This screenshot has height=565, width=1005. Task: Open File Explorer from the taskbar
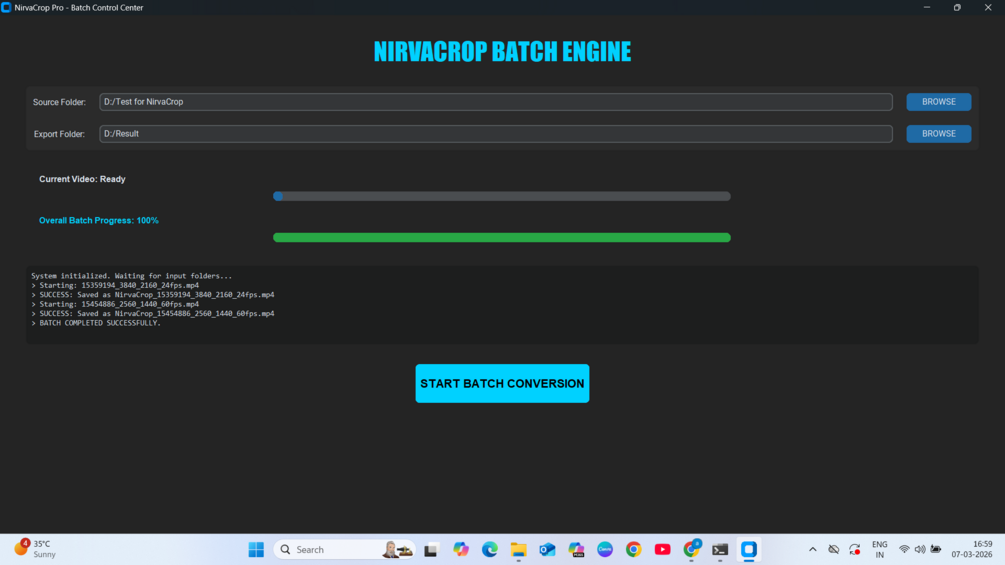(x=519, y=550)
